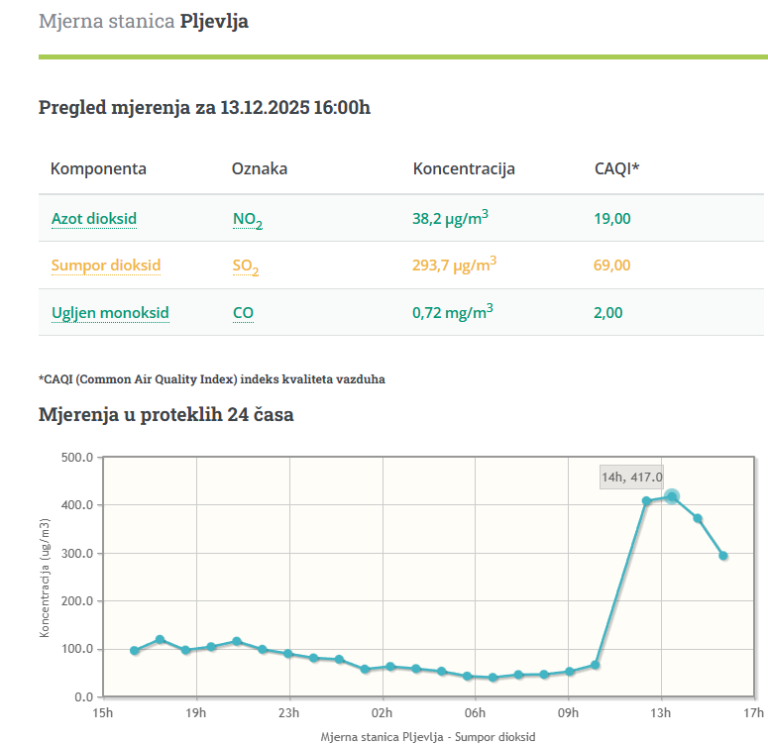Click the Sumpor dioksid component link
Screen dimensions: 768x745
pos(106,266)
